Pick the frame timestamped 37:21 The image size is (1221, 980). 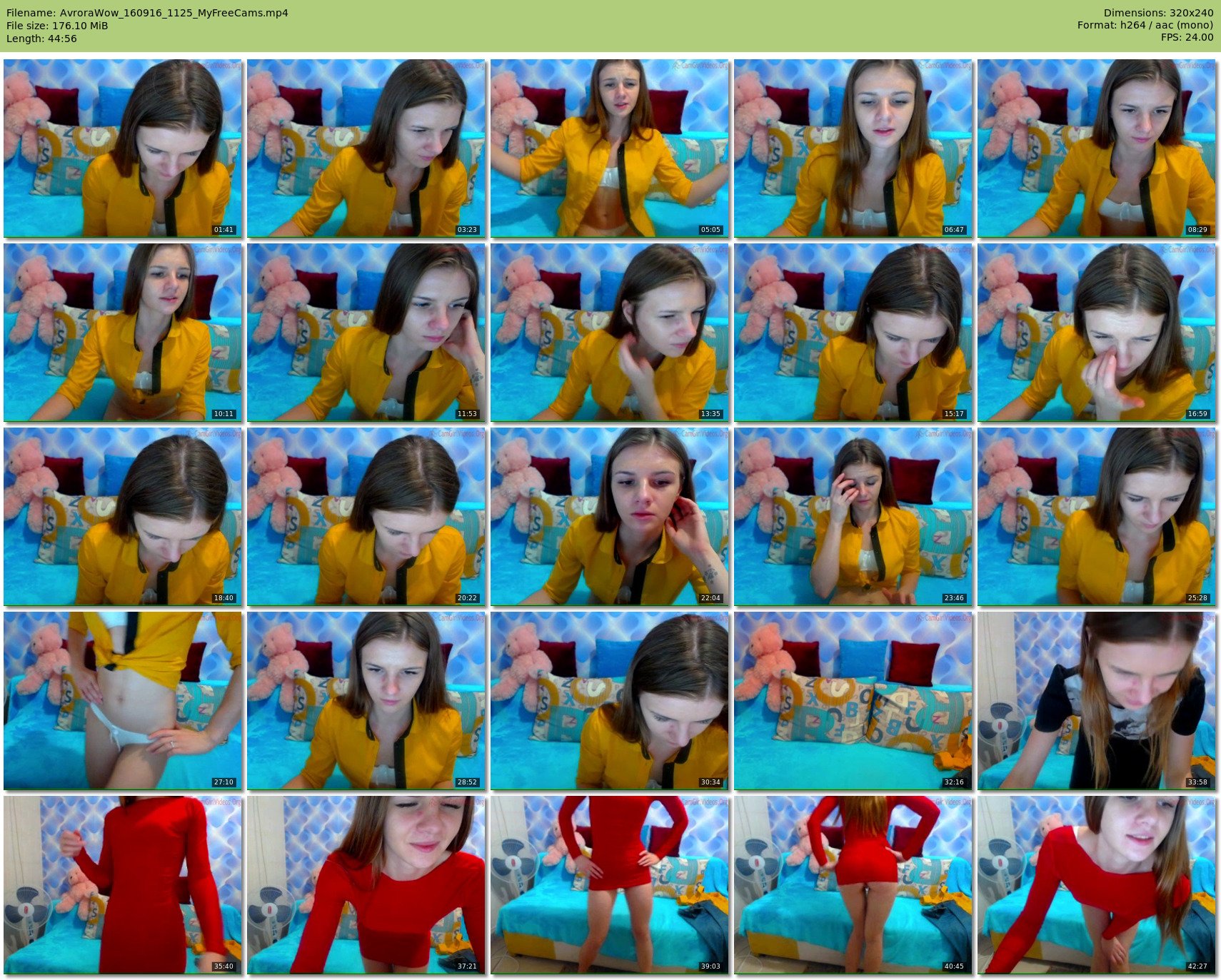366,885
